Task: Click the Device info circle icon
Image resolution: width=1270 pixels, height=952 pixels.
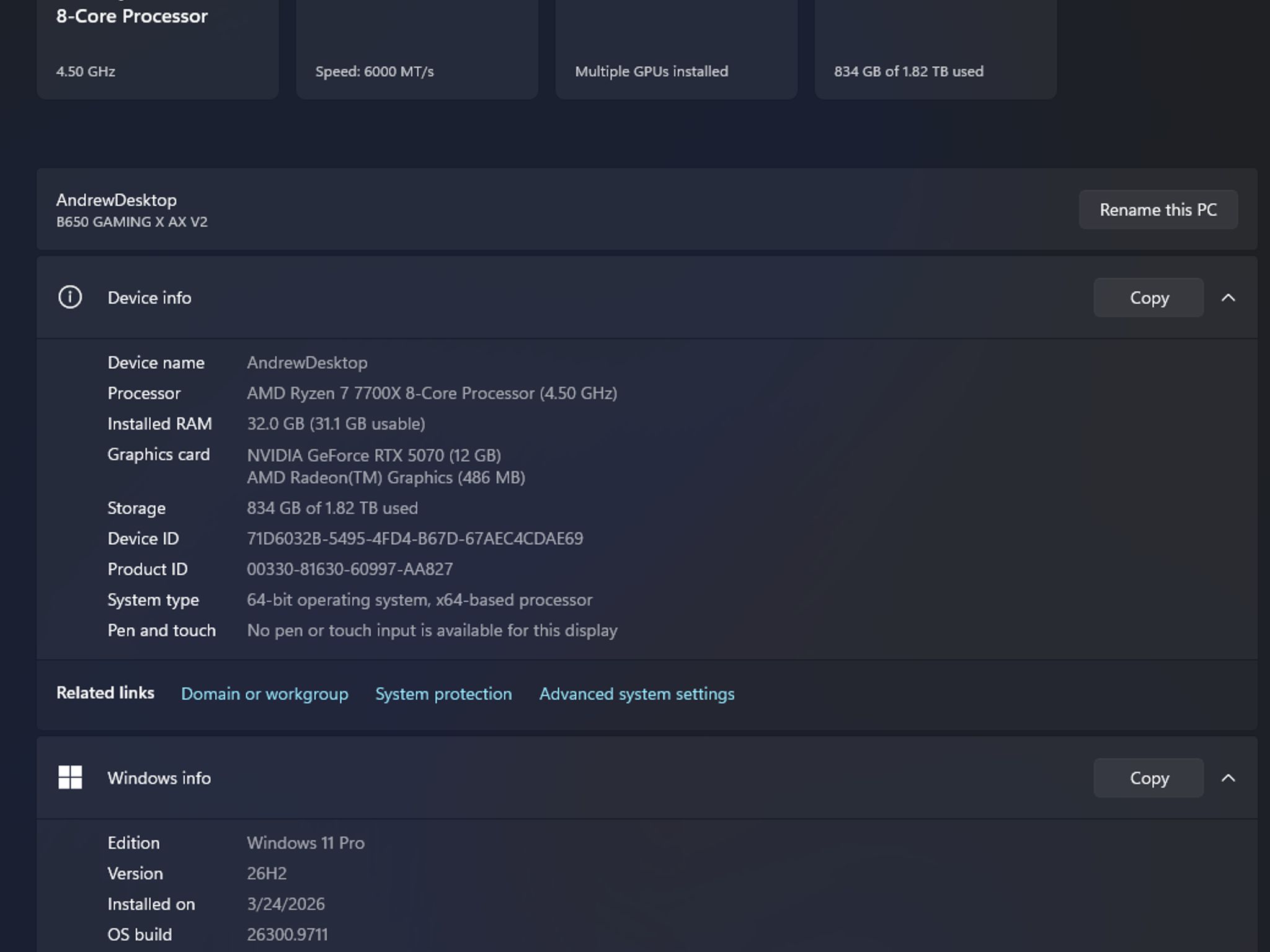Action: (69, 297)
